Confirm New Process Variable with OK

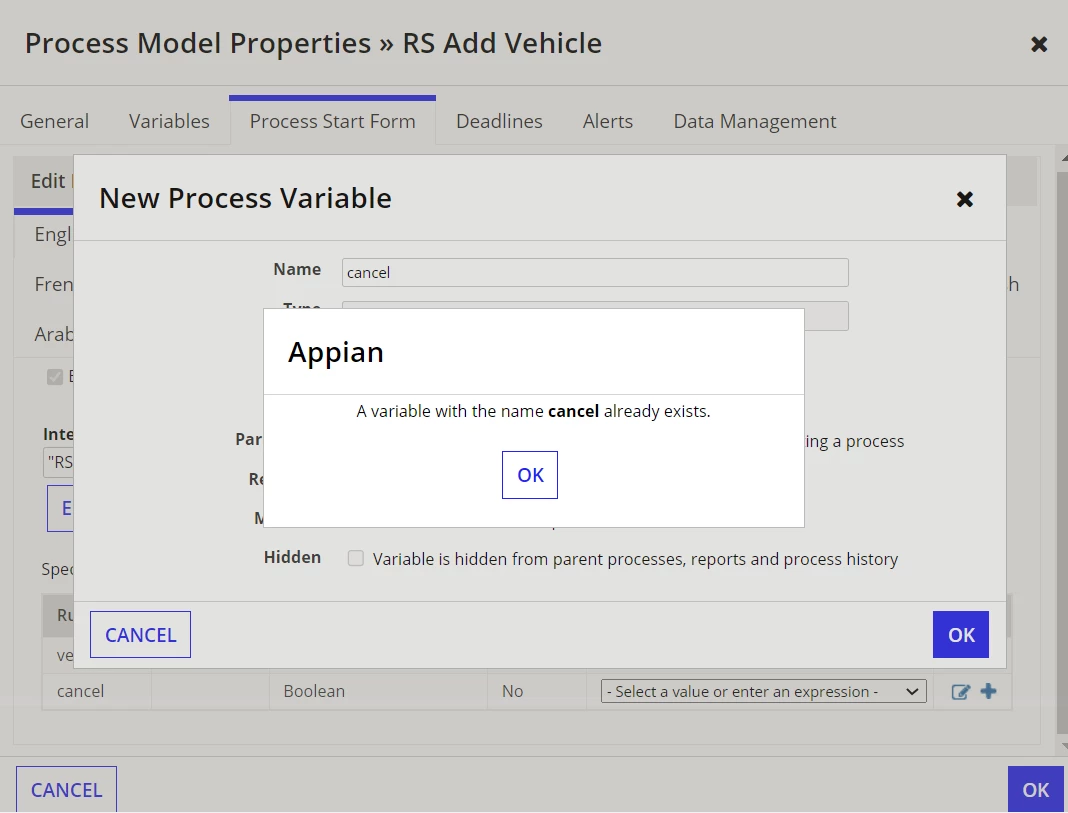tap(960, 635)
